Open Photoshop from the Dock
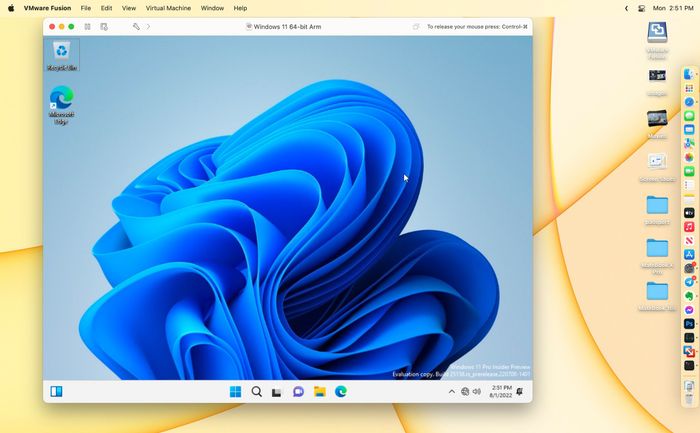 (689, 323)
